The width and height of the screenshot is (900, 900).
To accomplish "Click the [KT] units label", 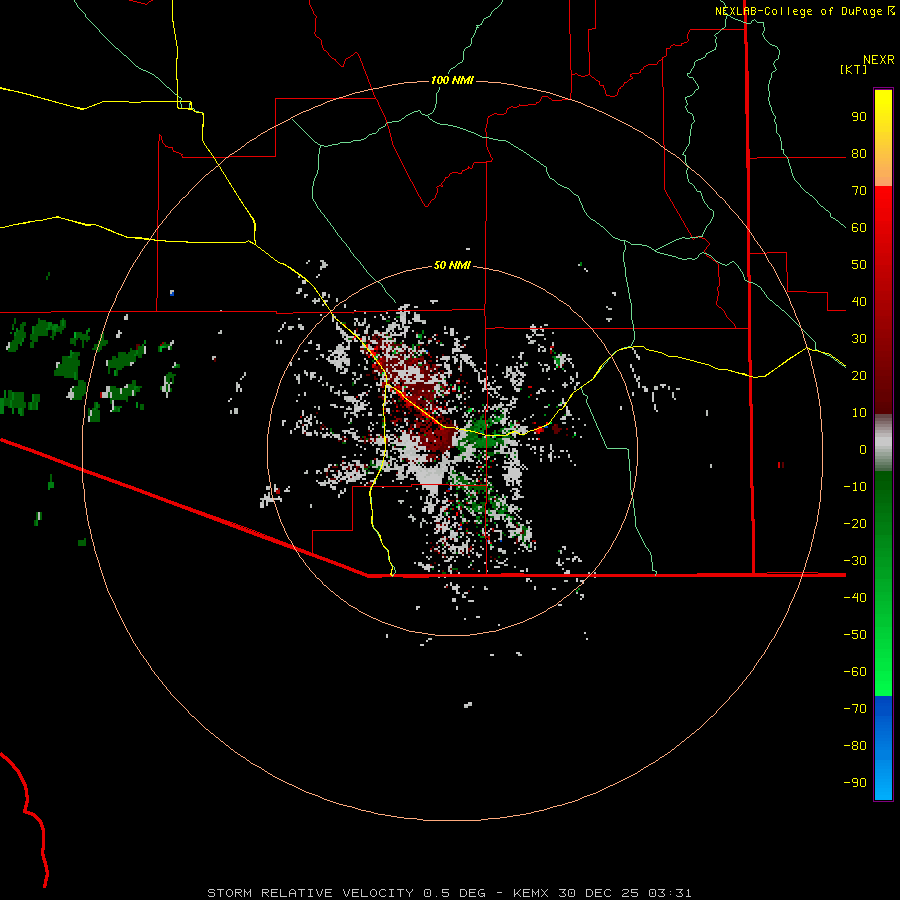I will tap(853, 69).
